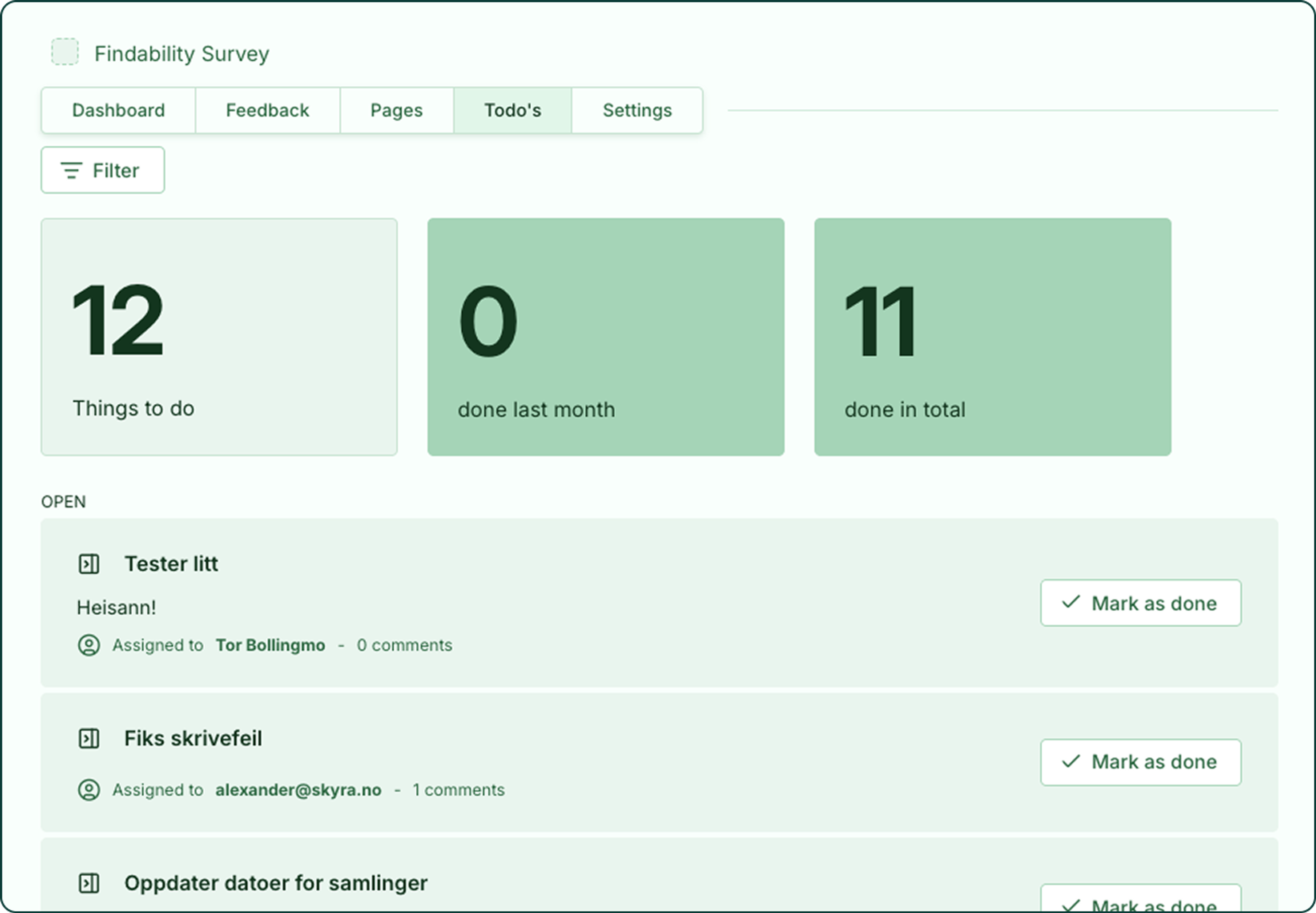Switch to the Dashboard tab

click(x=118, y=110)
